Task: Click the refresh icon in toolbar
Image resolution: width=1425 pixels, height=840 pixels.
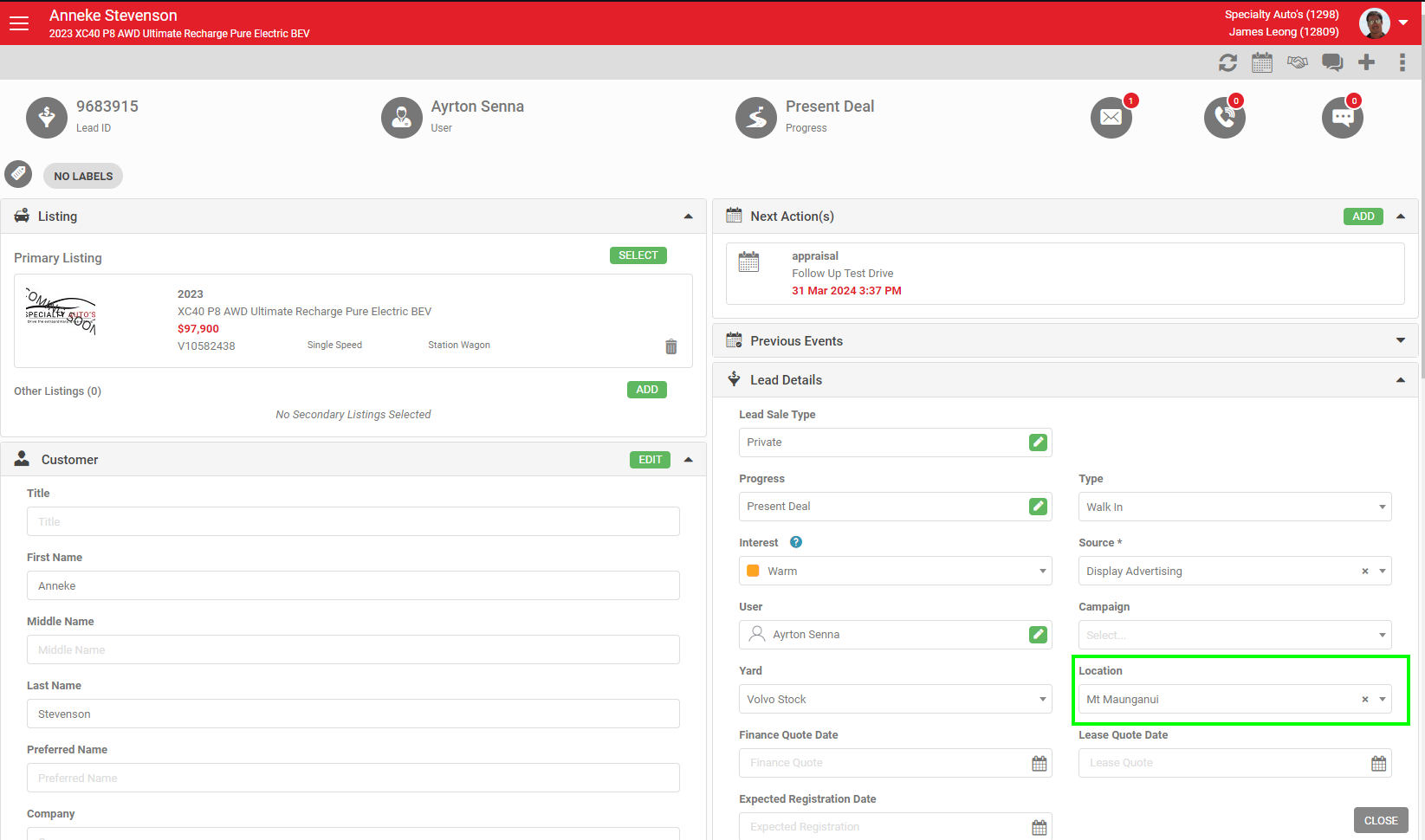Action: click(x=1227, y=62)
